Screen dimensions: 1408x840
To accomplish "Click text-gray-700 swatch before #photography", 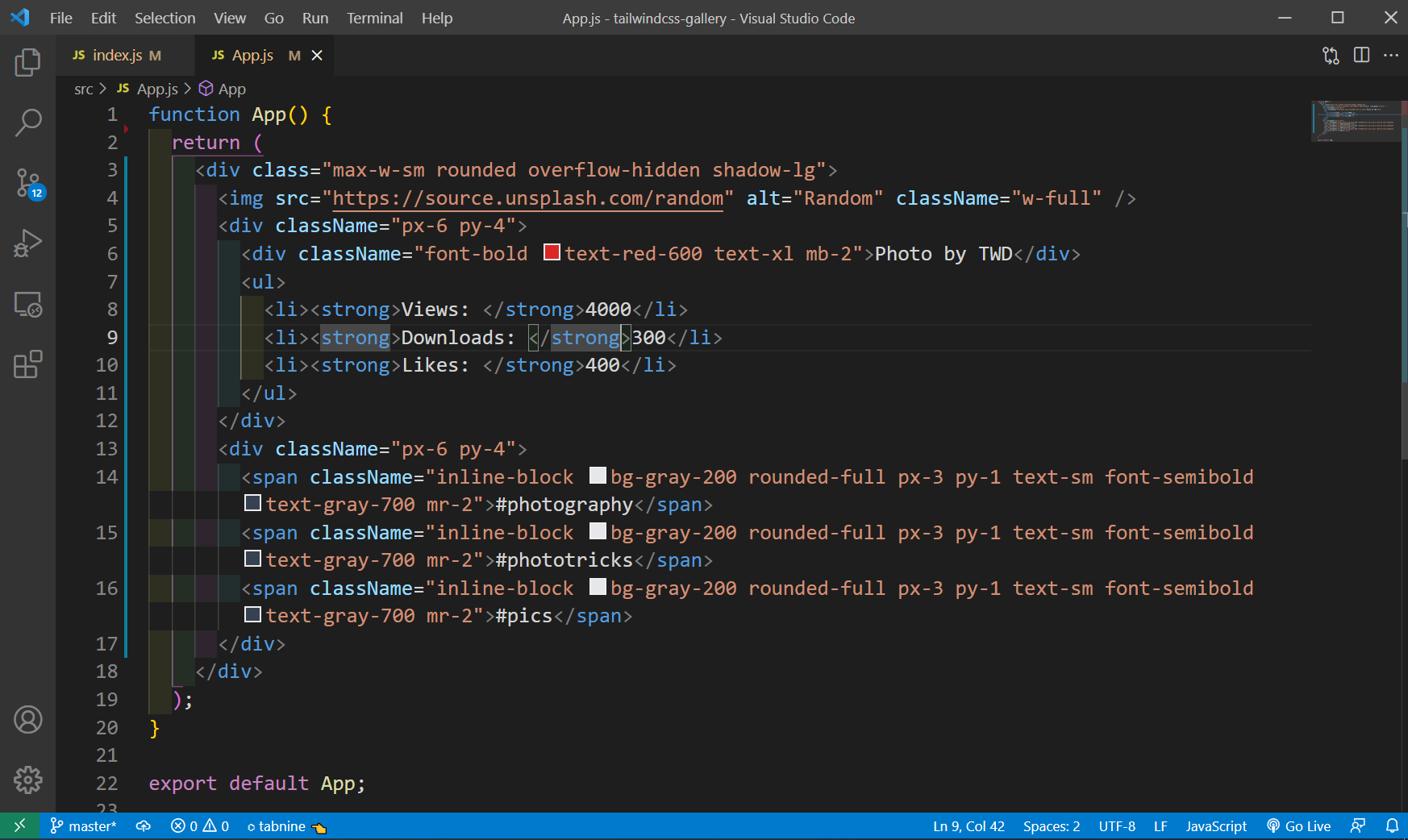I will pos(252,503).
